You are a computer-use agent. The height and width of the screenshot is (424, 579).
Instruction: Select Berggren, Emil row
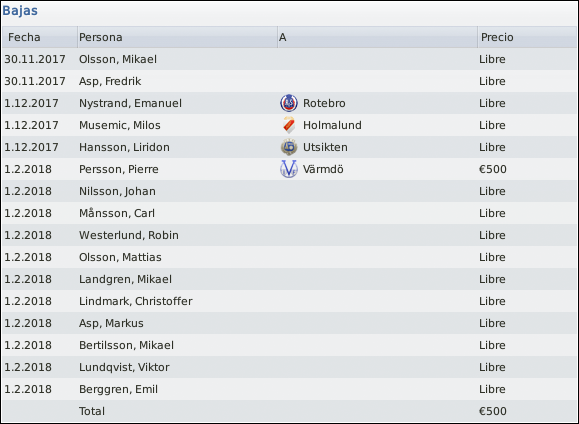[x=290, y=389]
